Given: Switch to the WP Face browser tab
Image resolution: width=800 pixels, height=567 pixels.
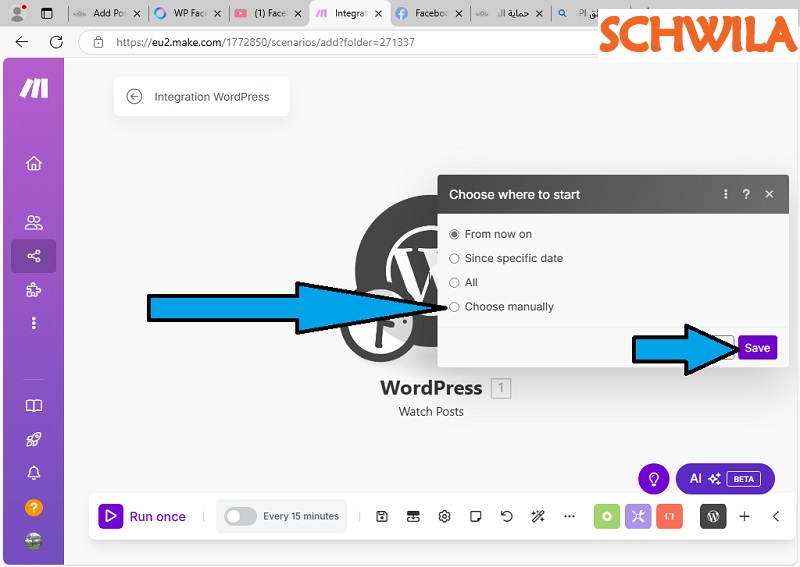Looking at the screenshot, I should click(188, 13).
